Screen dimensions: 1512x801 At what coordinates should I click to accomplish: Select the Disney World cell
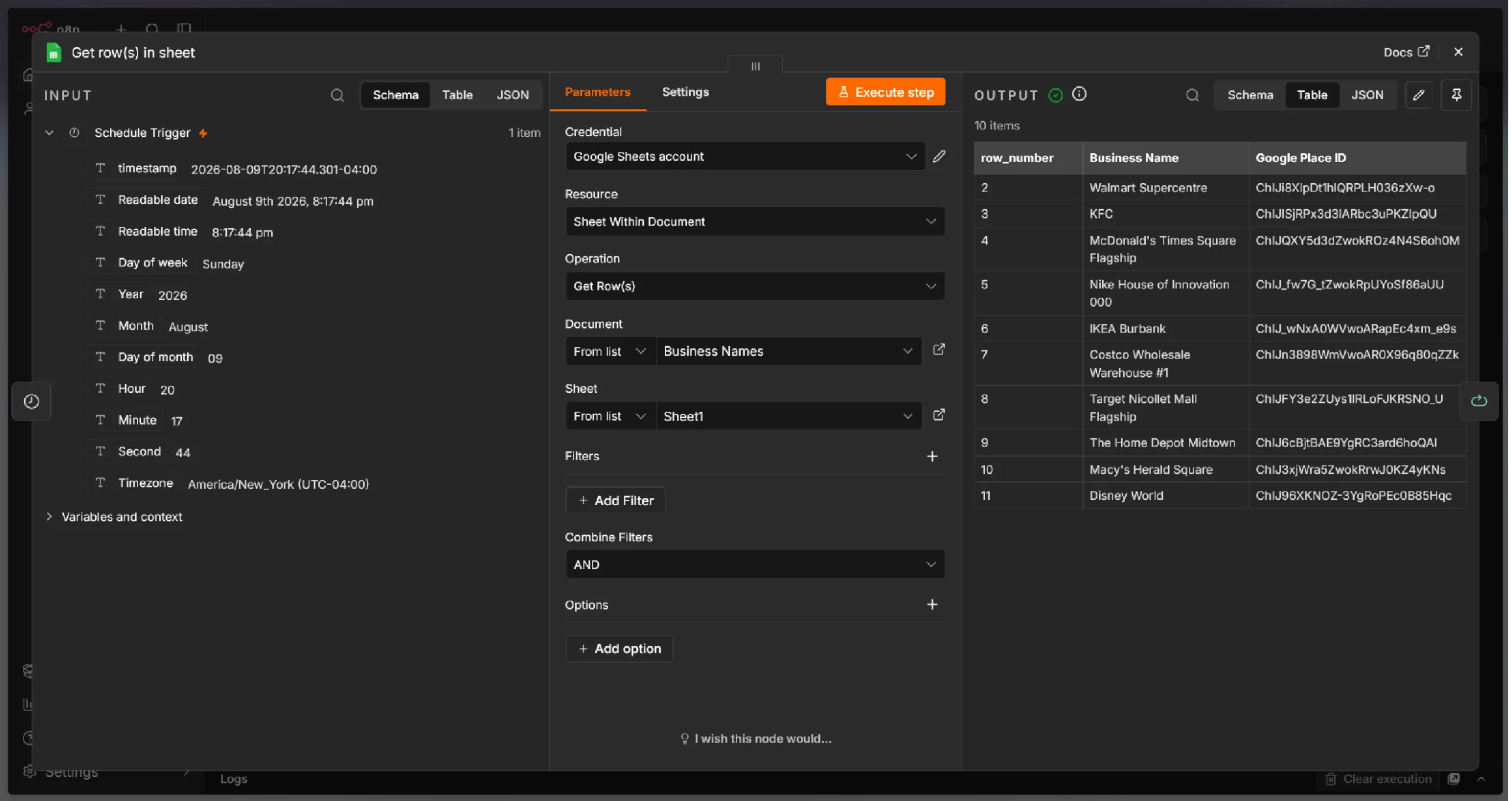click(x=1166, y=496)
